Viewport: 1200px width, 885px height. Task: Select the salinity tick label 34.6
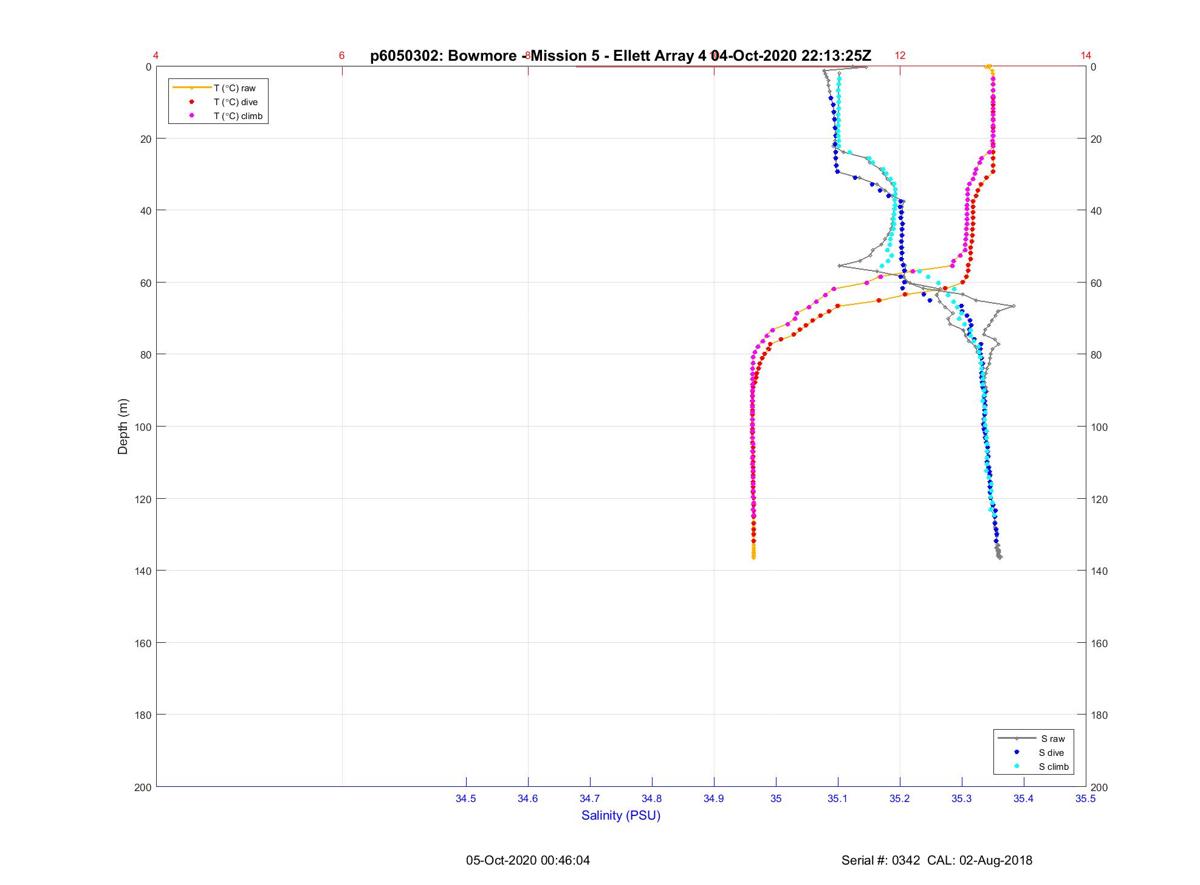[528, 798]
